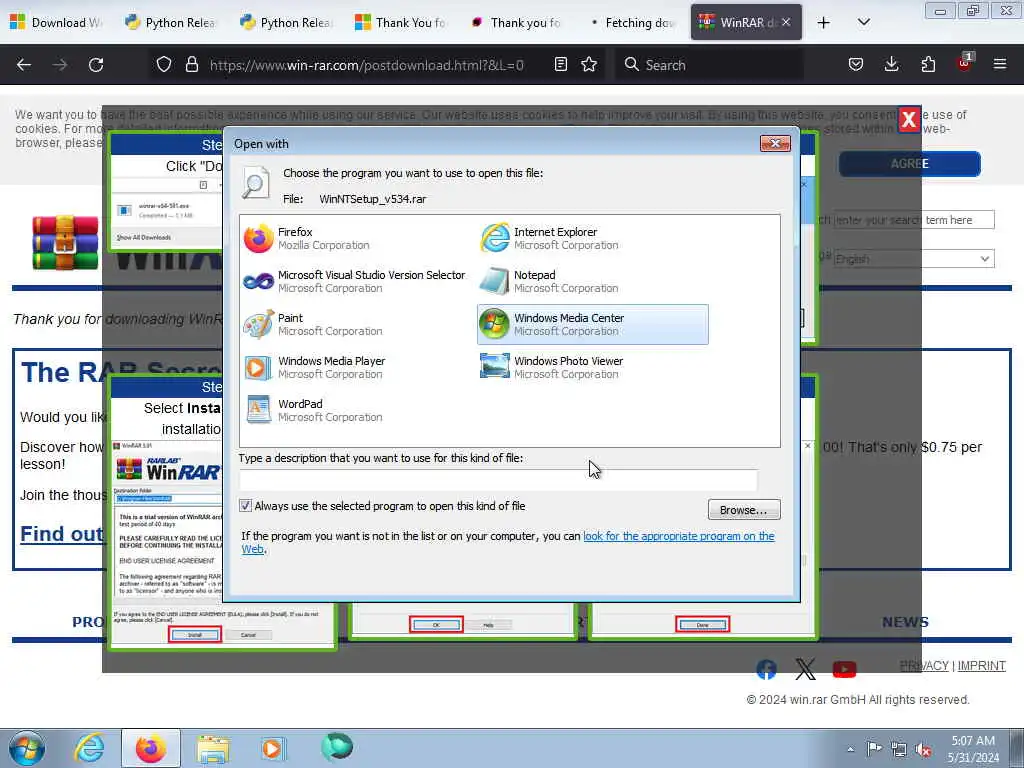Open the YouTube social icon
Screen dimensions: 1024x768
click(844, 669)
